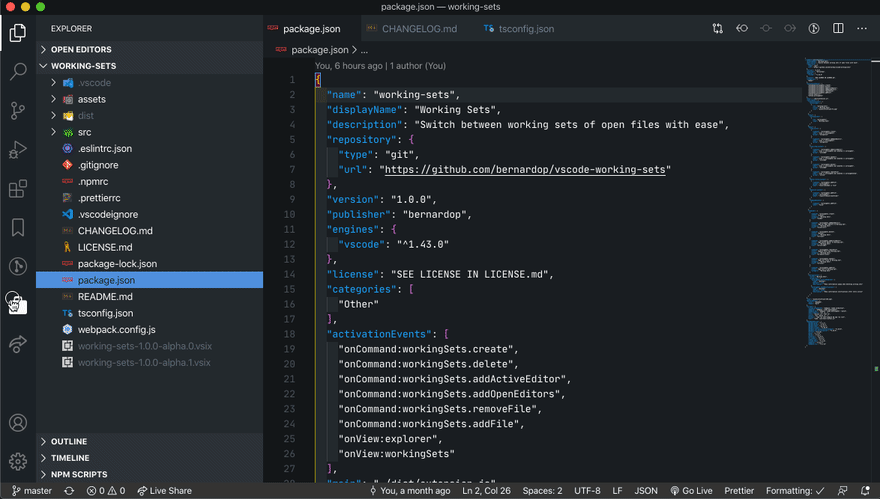Change end of line via LF
Image resolution: width=880 pixels, height=499 pixels.
[617, 491]
